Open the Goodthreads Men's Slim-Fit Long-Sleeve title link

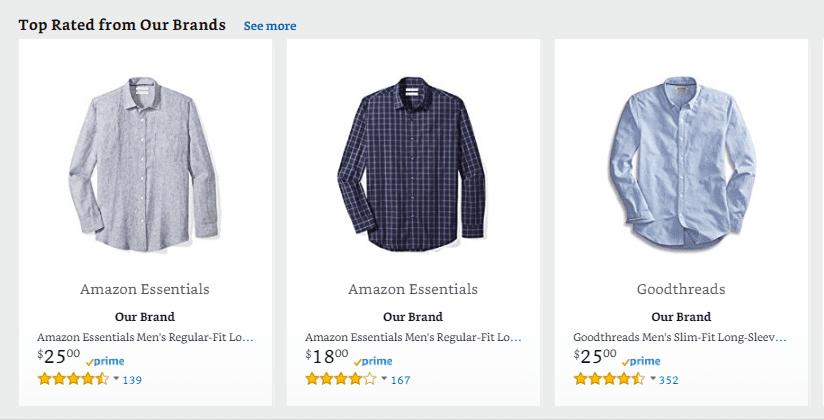coord(680,338)
